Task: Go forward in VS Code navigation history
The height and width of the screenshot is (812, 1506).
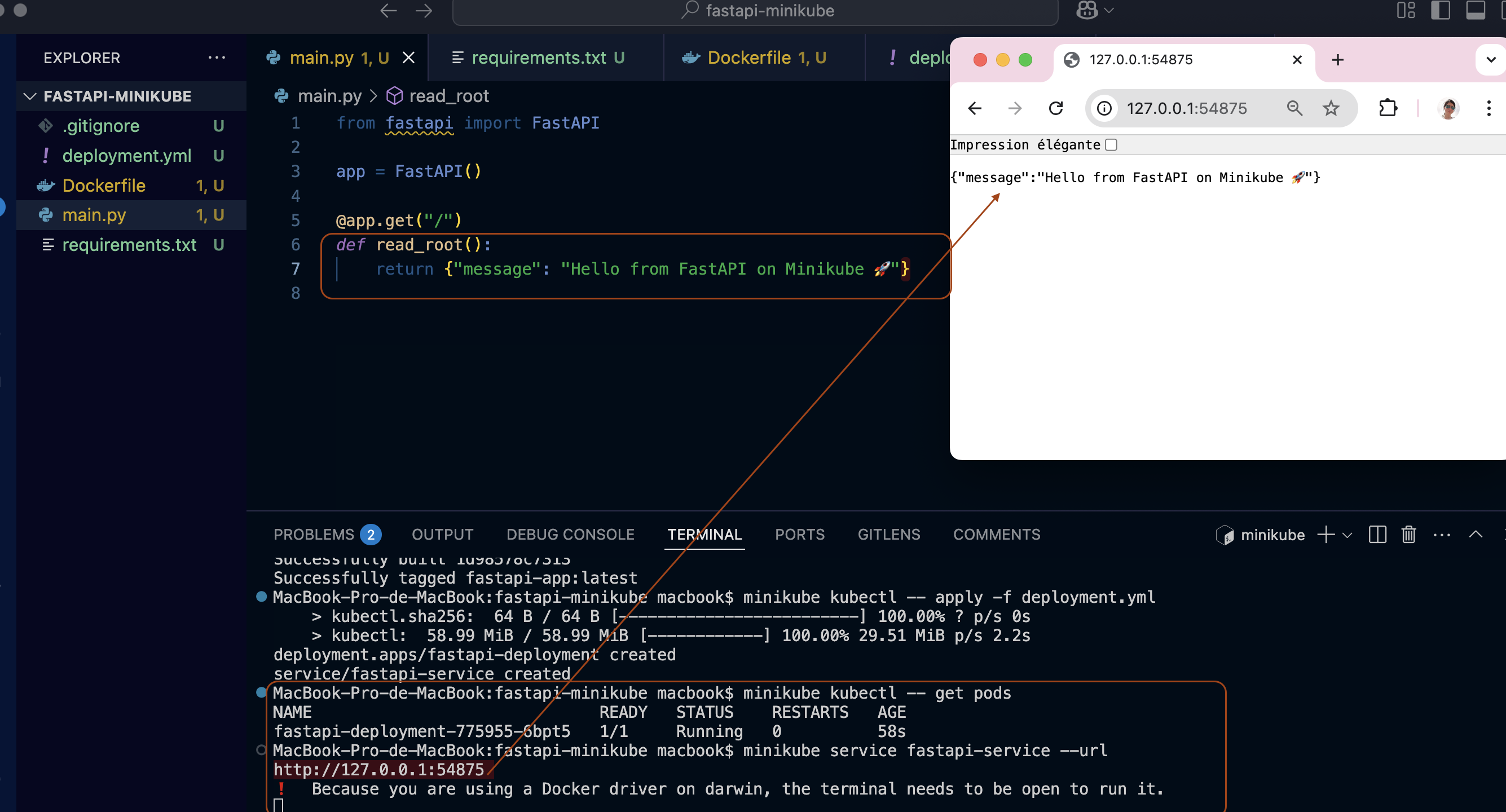Action: [x=424, y=11]
